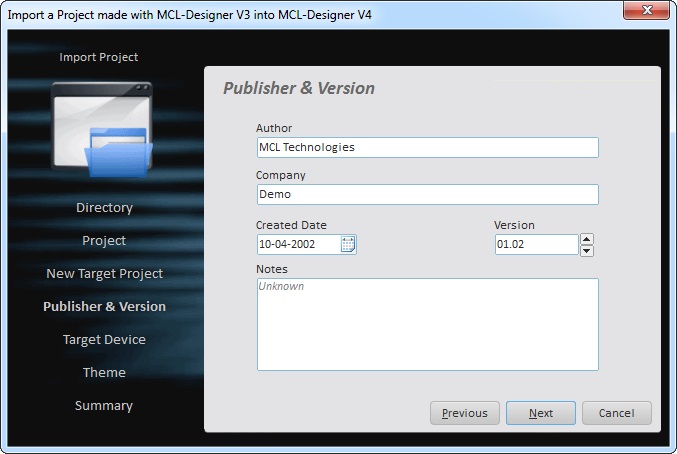Focus the Company input field

point(427,195)
